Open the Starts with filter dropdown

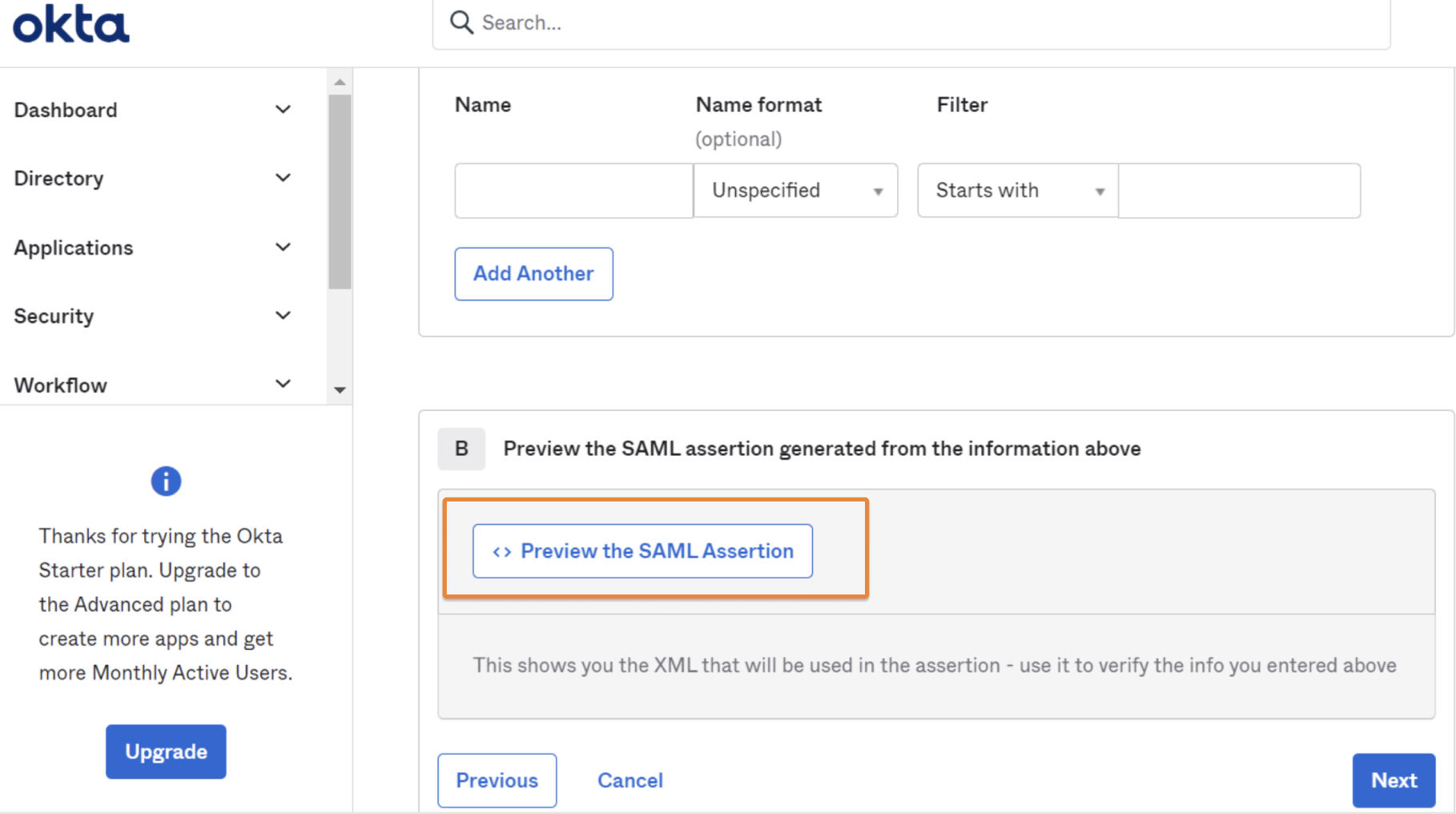point(1016,191)
